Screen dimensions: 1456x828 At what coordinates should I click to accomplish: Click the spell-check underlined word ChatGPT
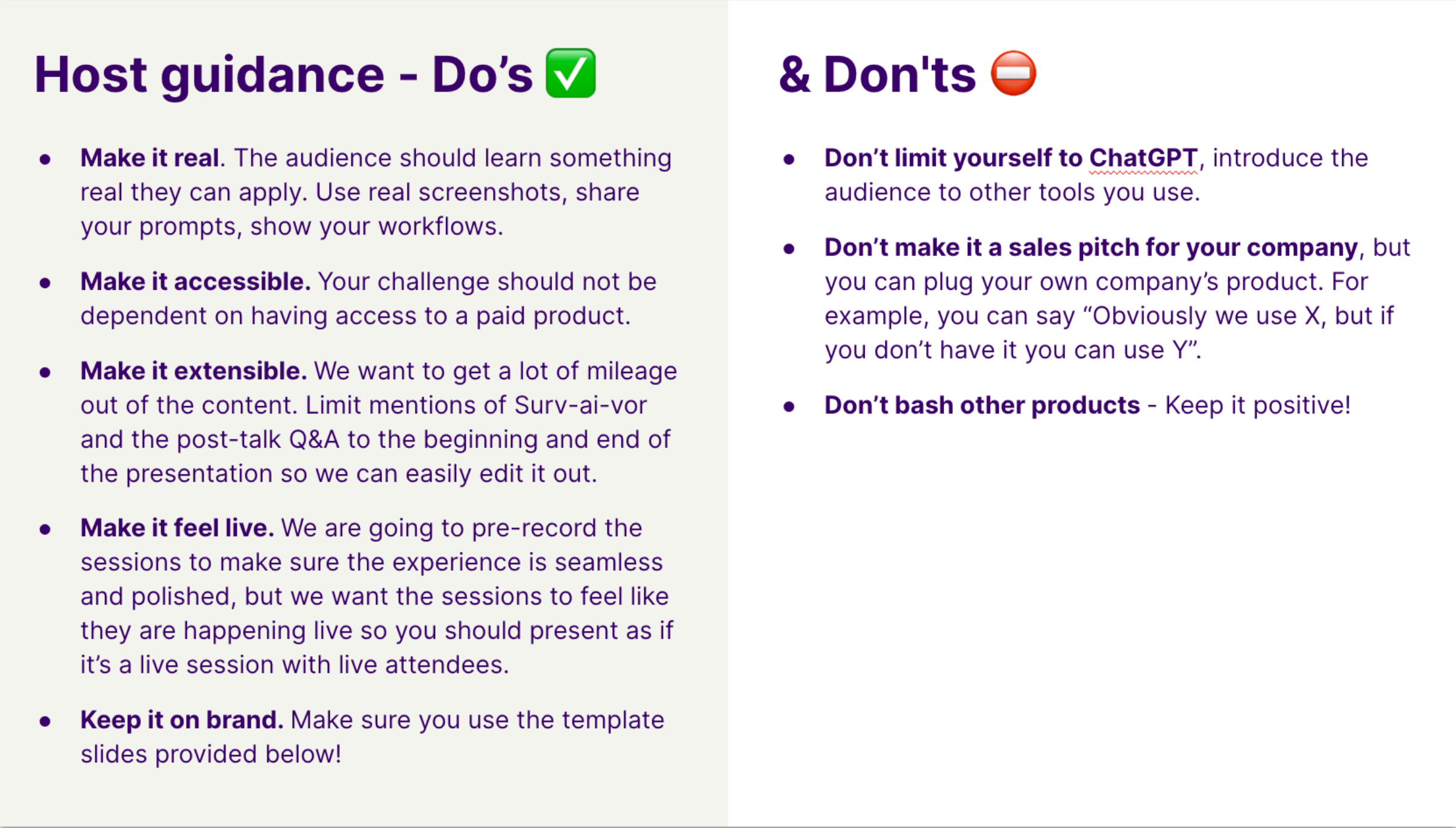click(1143, 158)
